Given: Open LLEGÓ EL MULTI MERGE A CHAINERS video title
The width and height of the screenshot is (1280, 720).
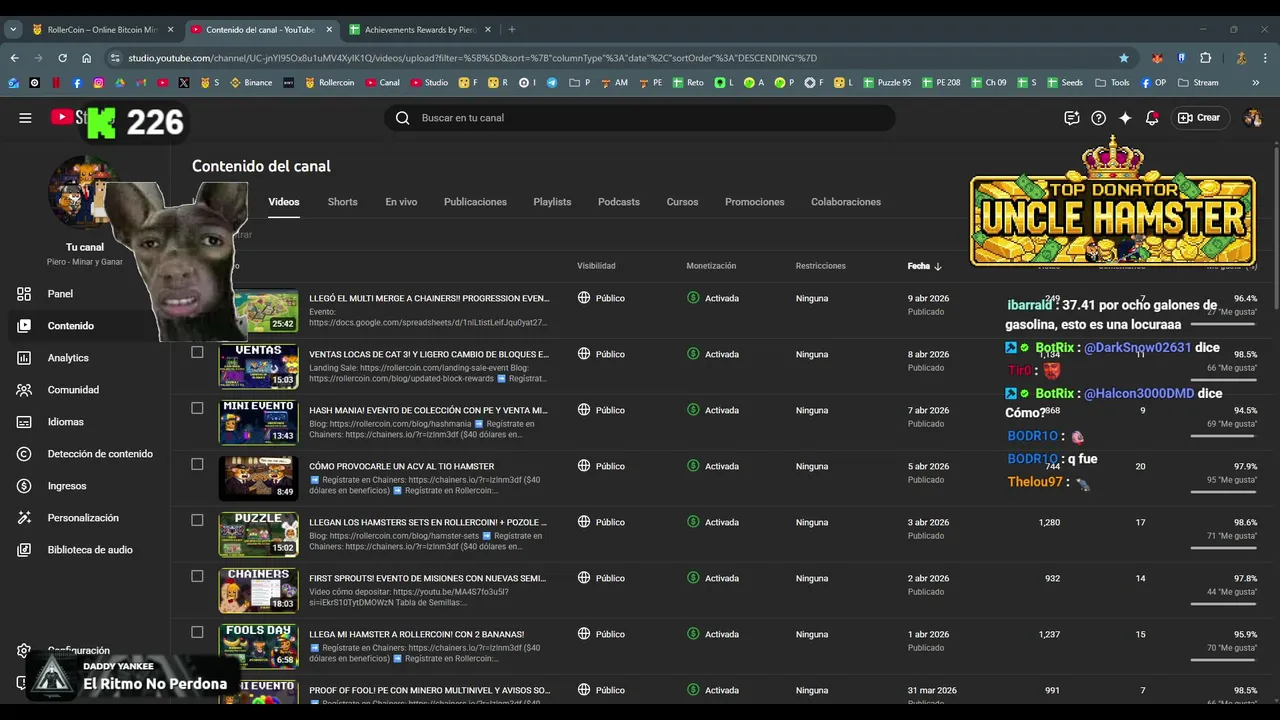Looking at the screenshot, I should pos(429,298).
